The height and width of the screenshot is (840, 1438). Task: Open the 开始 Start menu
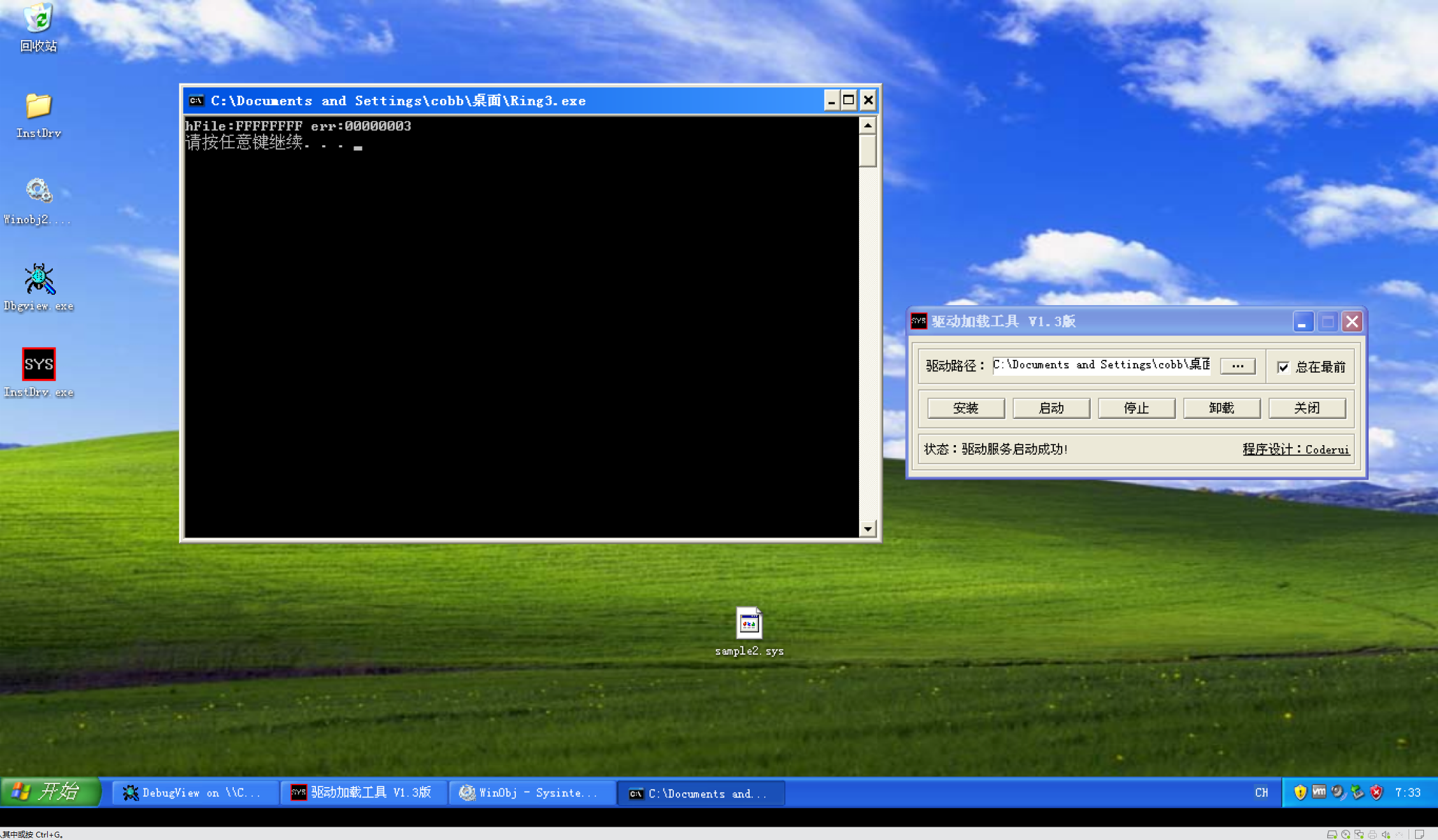click(51, 792)
